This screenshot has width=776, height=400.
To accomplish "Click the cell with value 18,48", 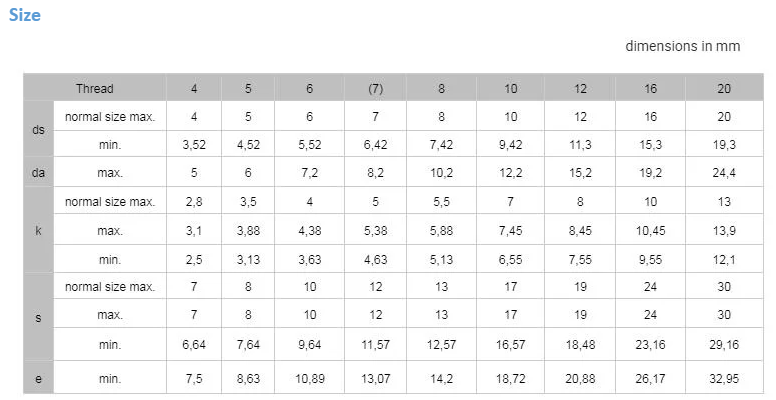I will click(x=580, y=345).
